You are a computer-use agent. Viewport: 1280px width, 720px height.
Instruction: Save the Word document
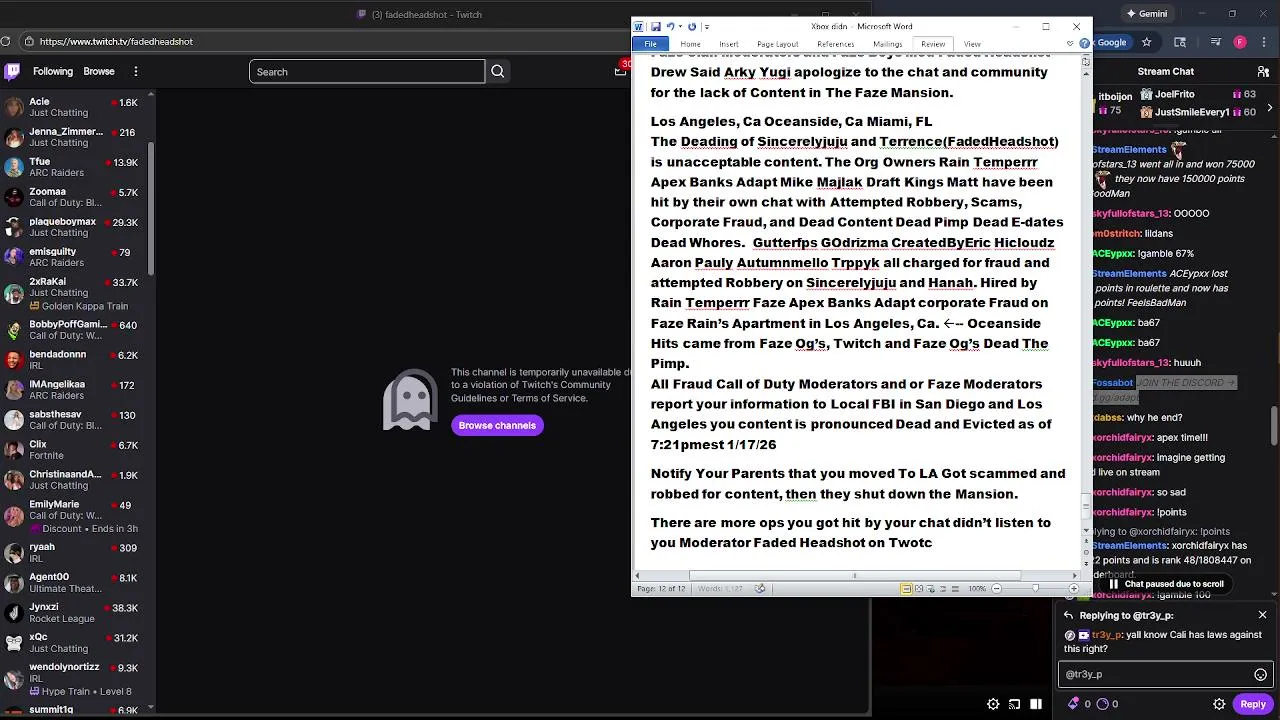coord(656,27)
